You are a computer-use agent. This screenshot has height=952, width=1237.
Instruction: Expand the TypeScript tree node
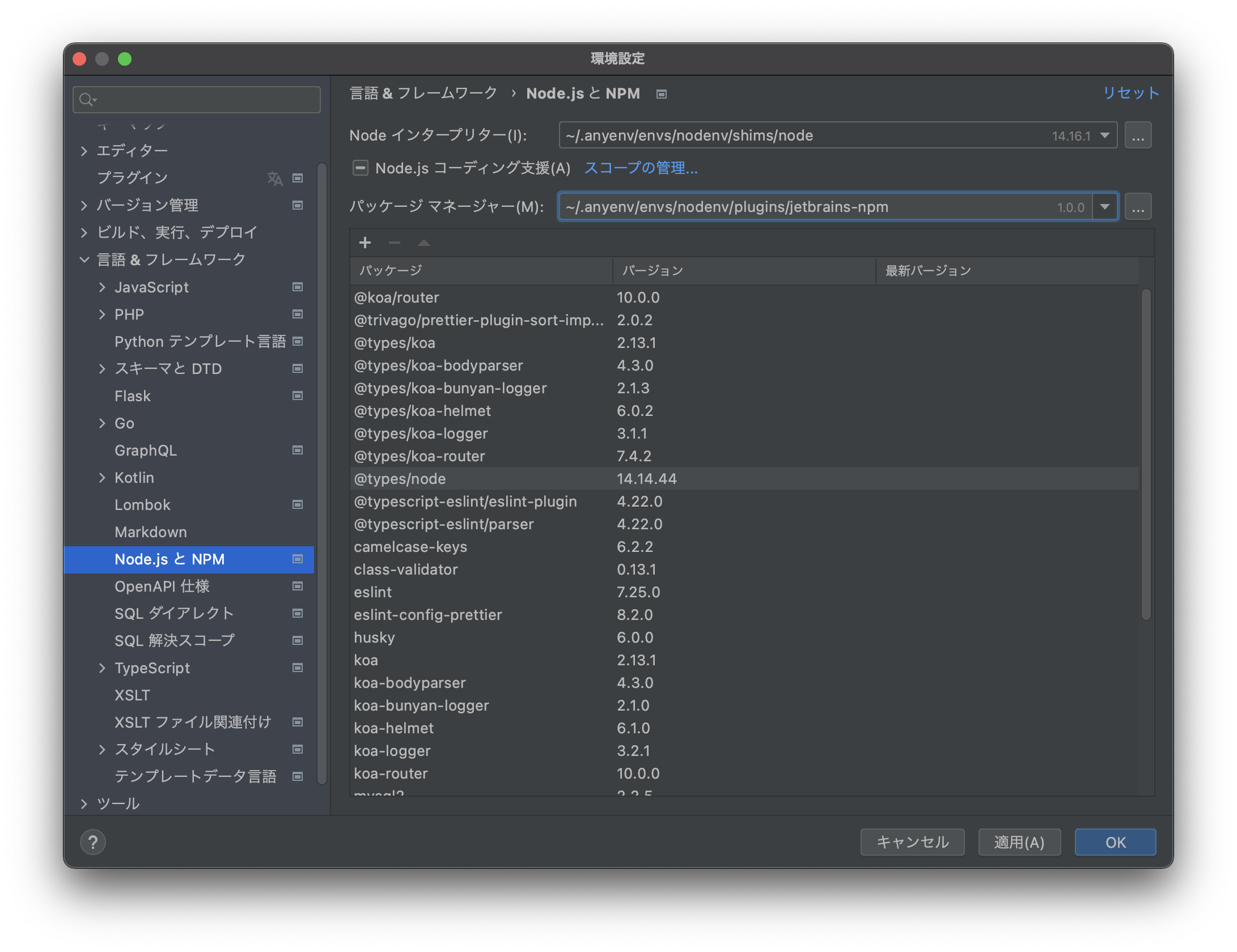(x=102, y=668)
